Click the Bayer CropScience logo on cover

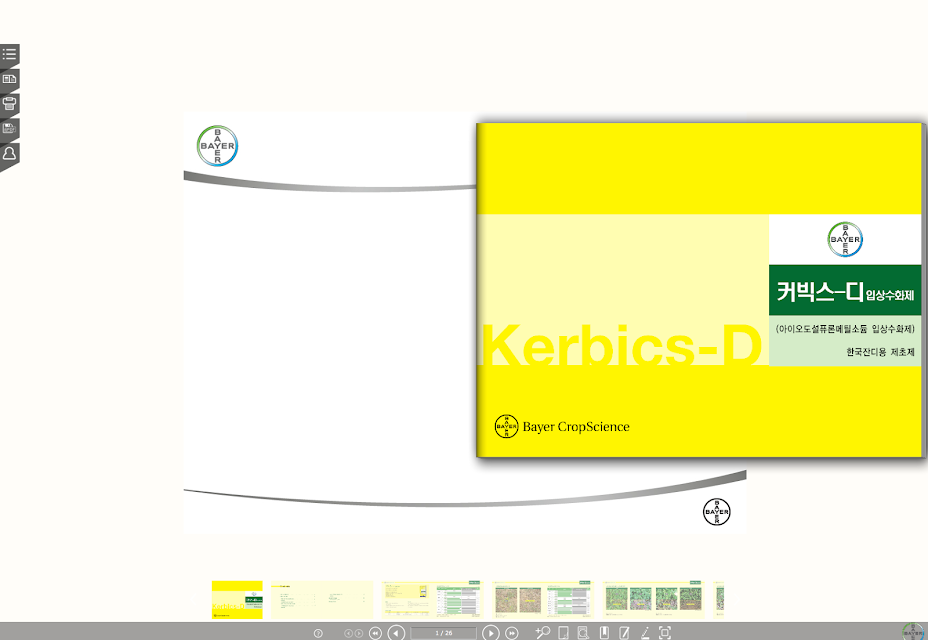coord(562,426)
